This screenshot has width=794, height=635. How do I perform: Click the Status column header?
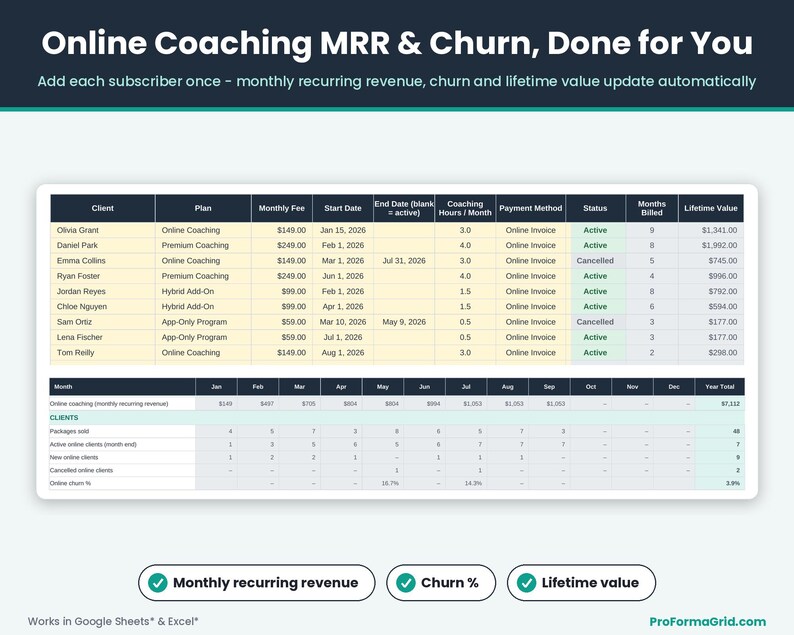[596, 208]
